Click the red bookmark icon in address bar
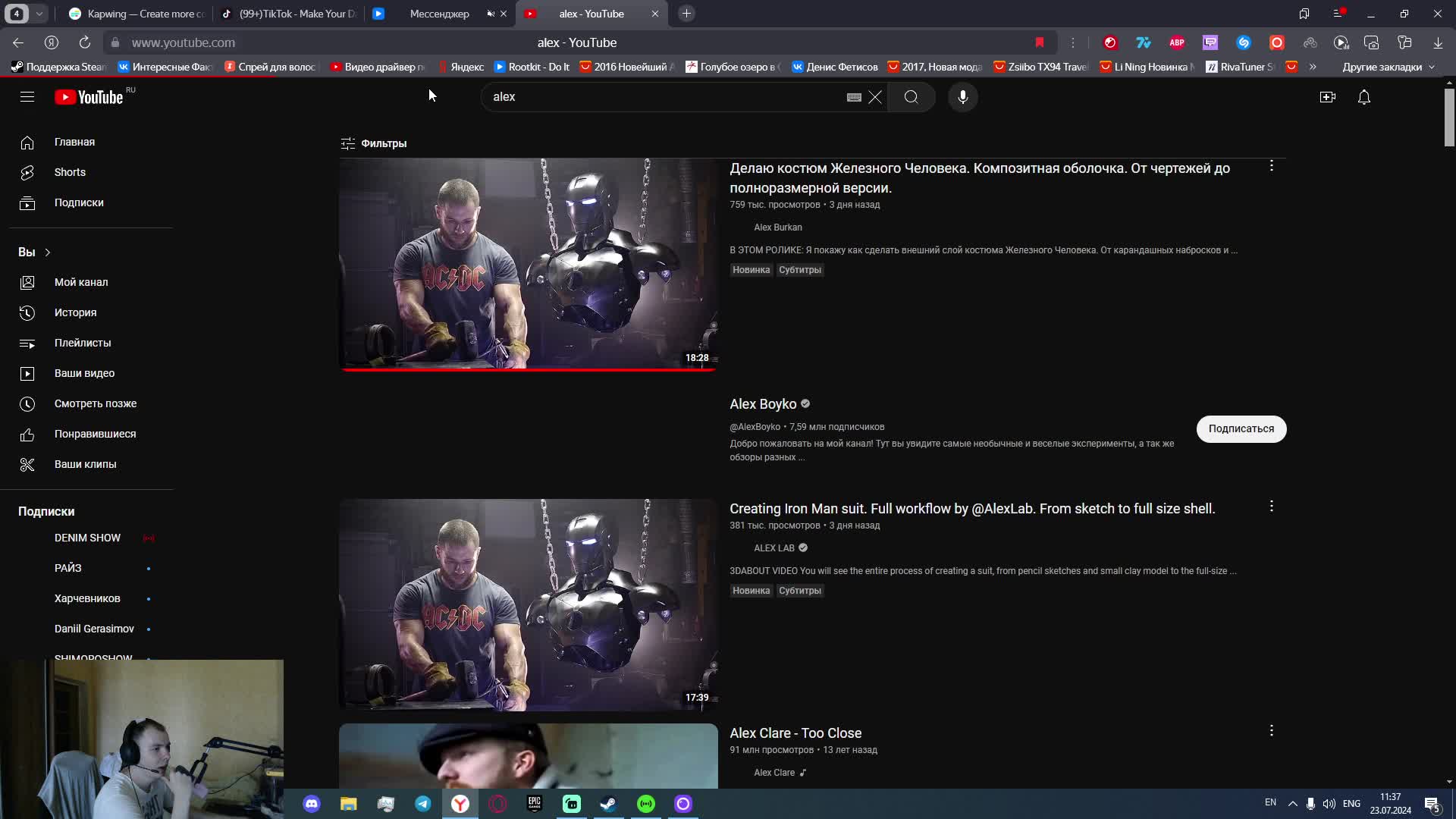Screen dimensions: 1456x819 click(1040, 42)
